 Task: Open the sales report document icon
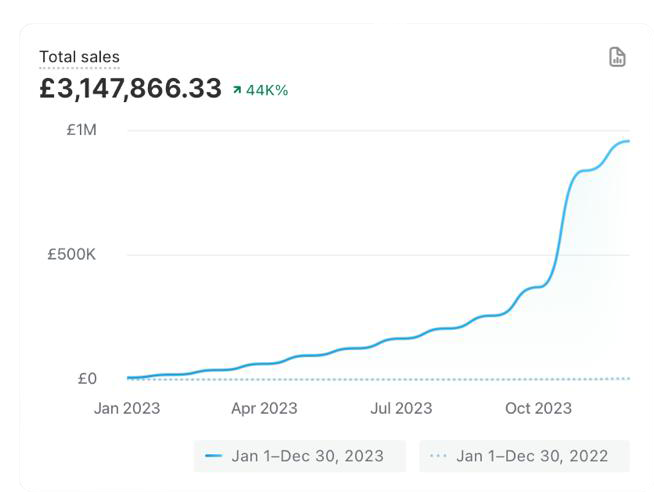[x=617, y=57]
